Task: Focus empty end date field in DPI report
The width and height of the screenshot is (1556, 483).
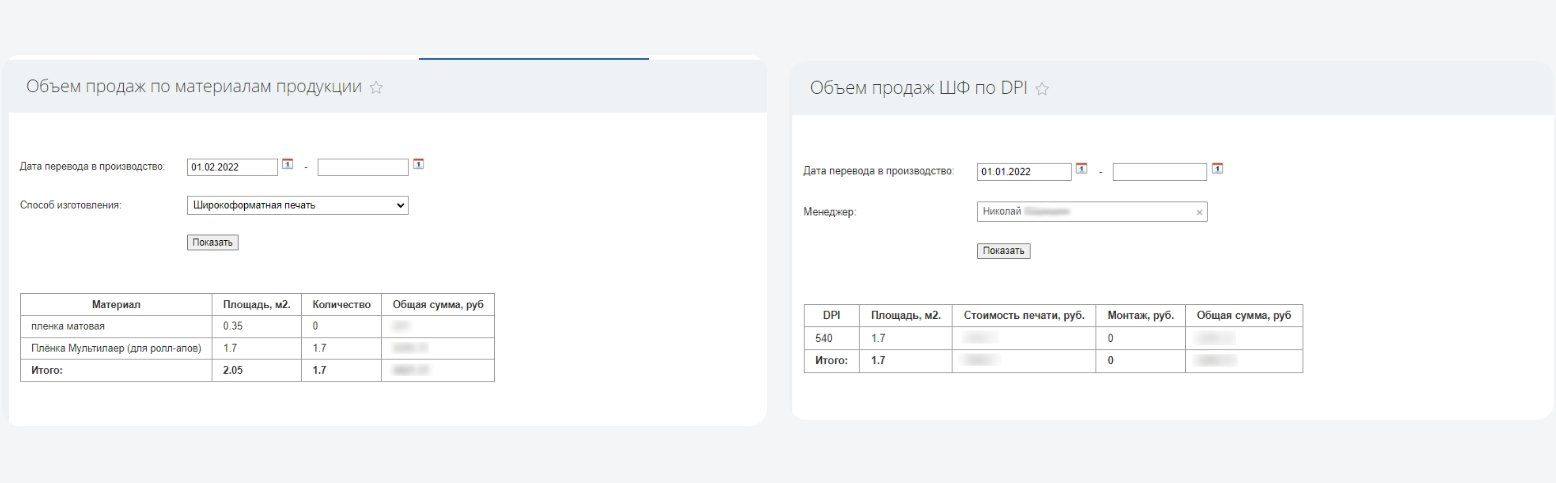Action: coord(1160,172)
